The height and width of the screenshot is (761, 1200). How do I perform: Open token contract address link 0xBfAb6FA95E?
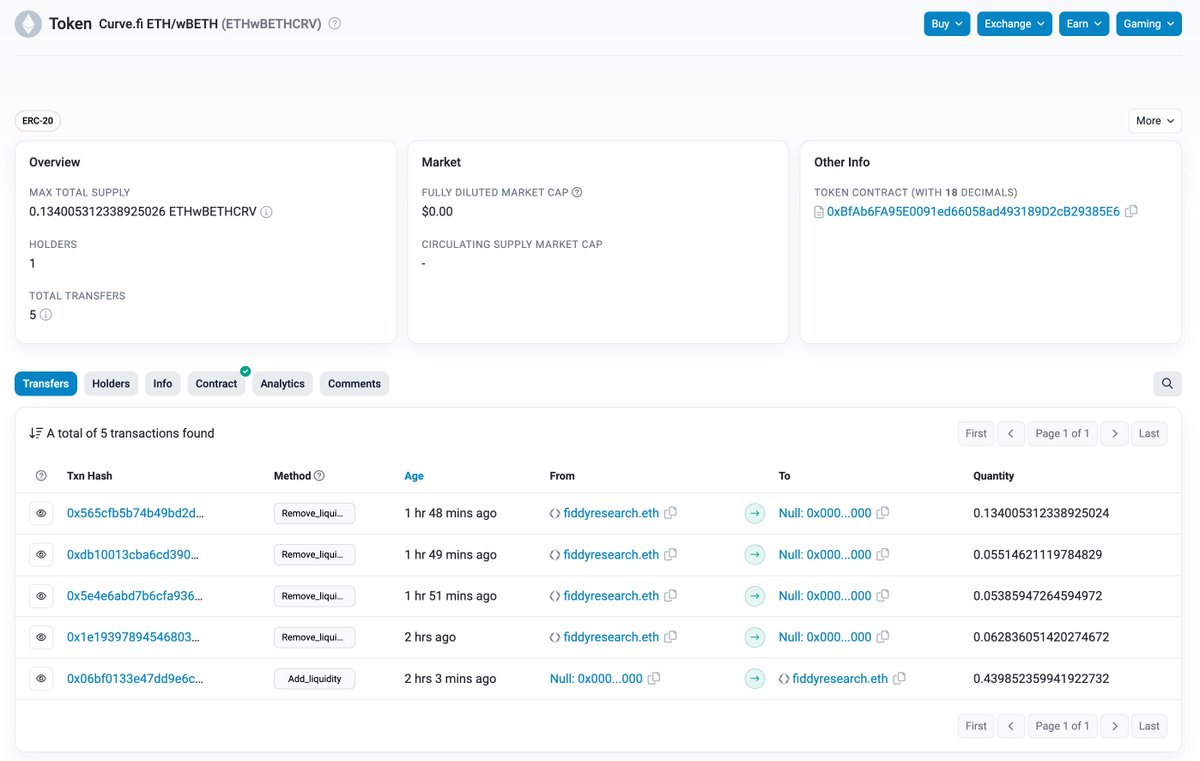pos(973,212)
